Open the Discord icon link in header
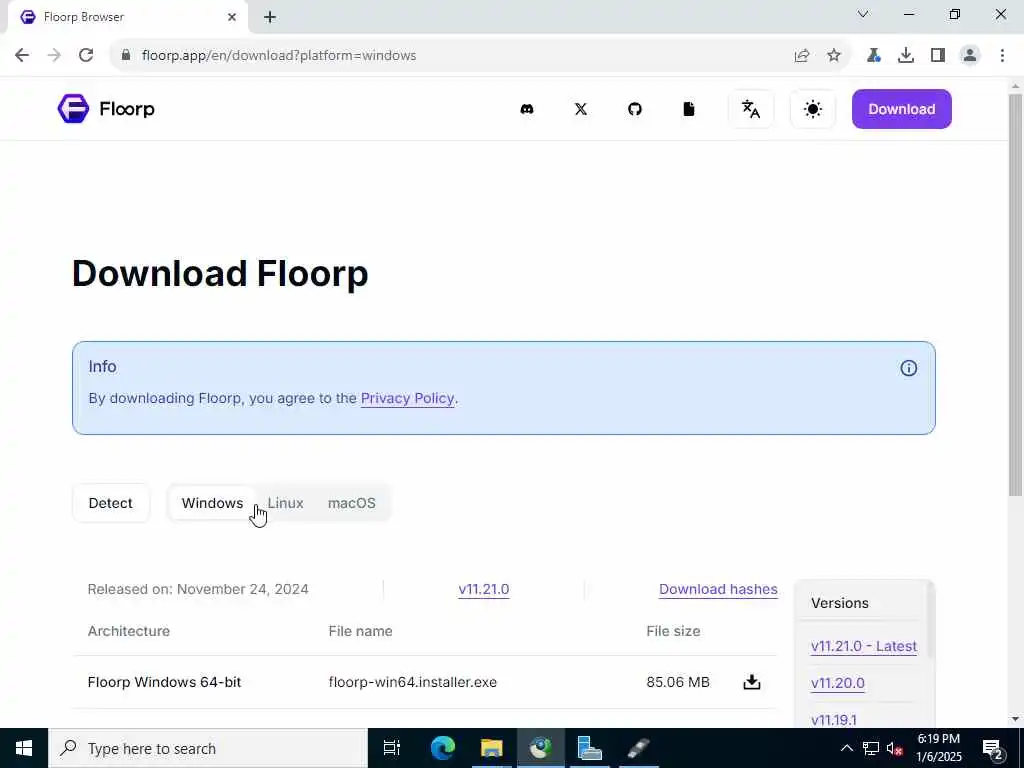The image size is (1024, 768). [526, 109]
